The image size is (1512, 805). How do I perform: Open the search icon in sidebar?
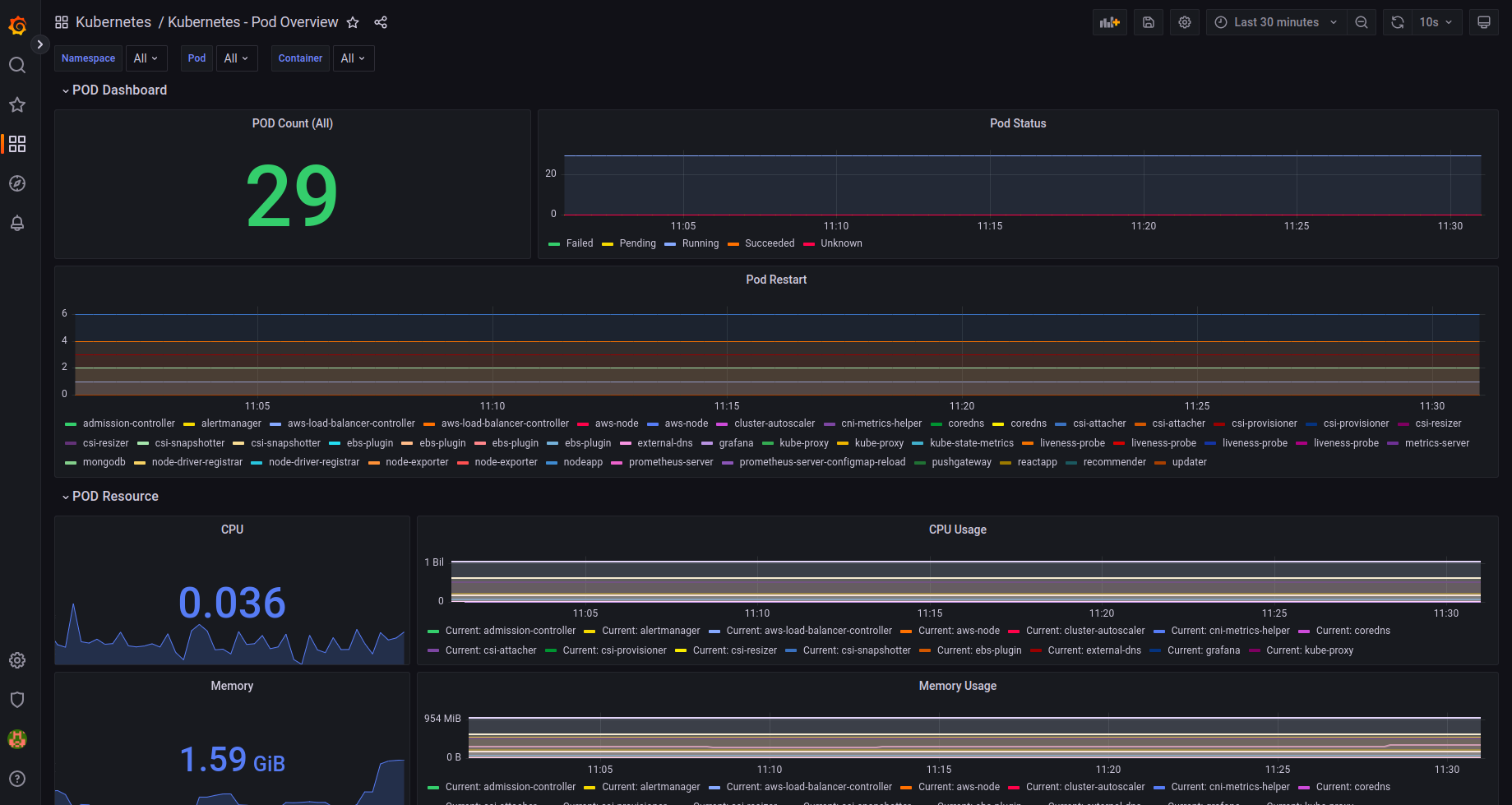(17, 65)
